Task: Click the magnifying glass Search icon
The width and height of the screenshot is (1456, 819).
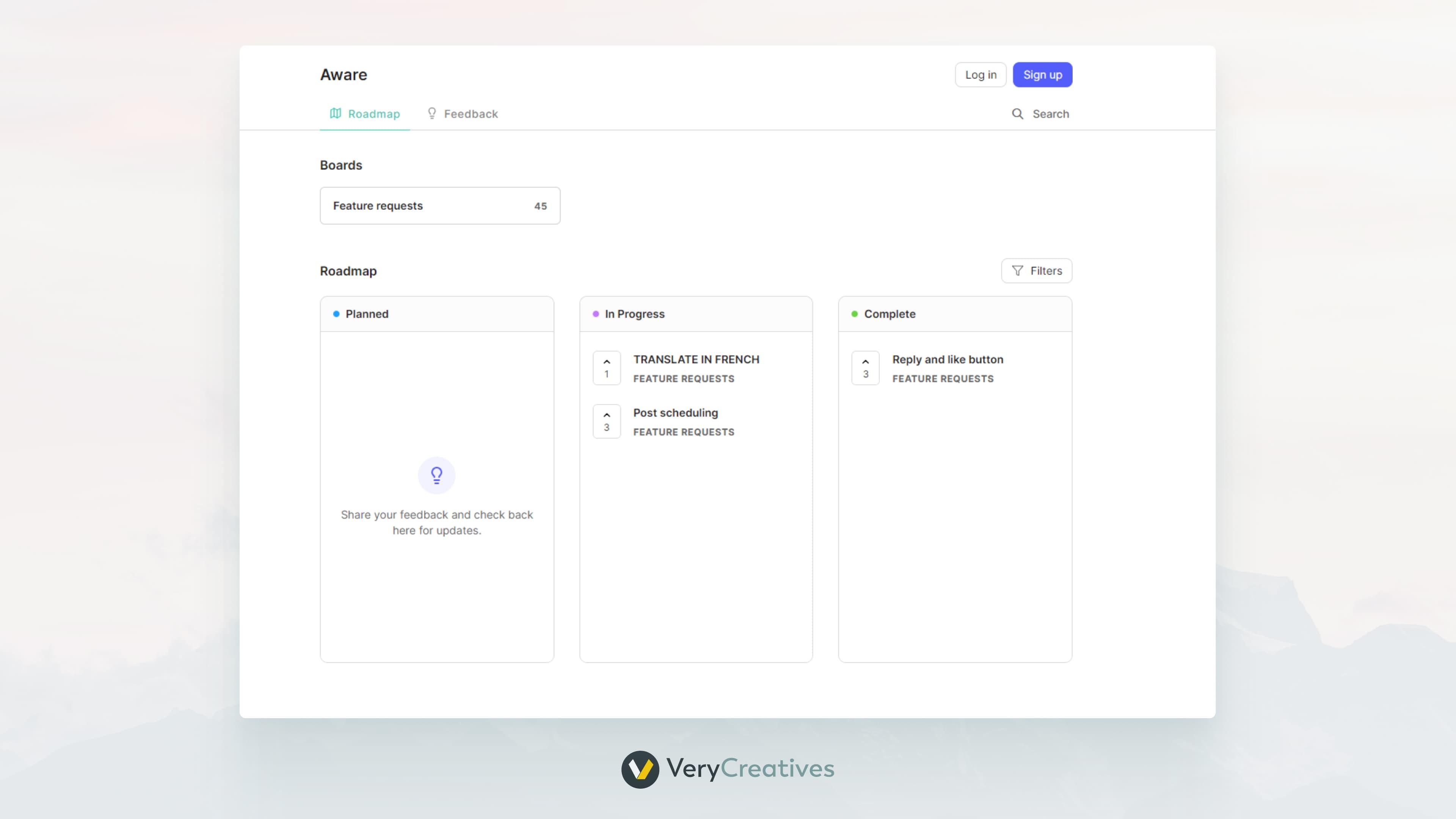Action: [1018, 114]
